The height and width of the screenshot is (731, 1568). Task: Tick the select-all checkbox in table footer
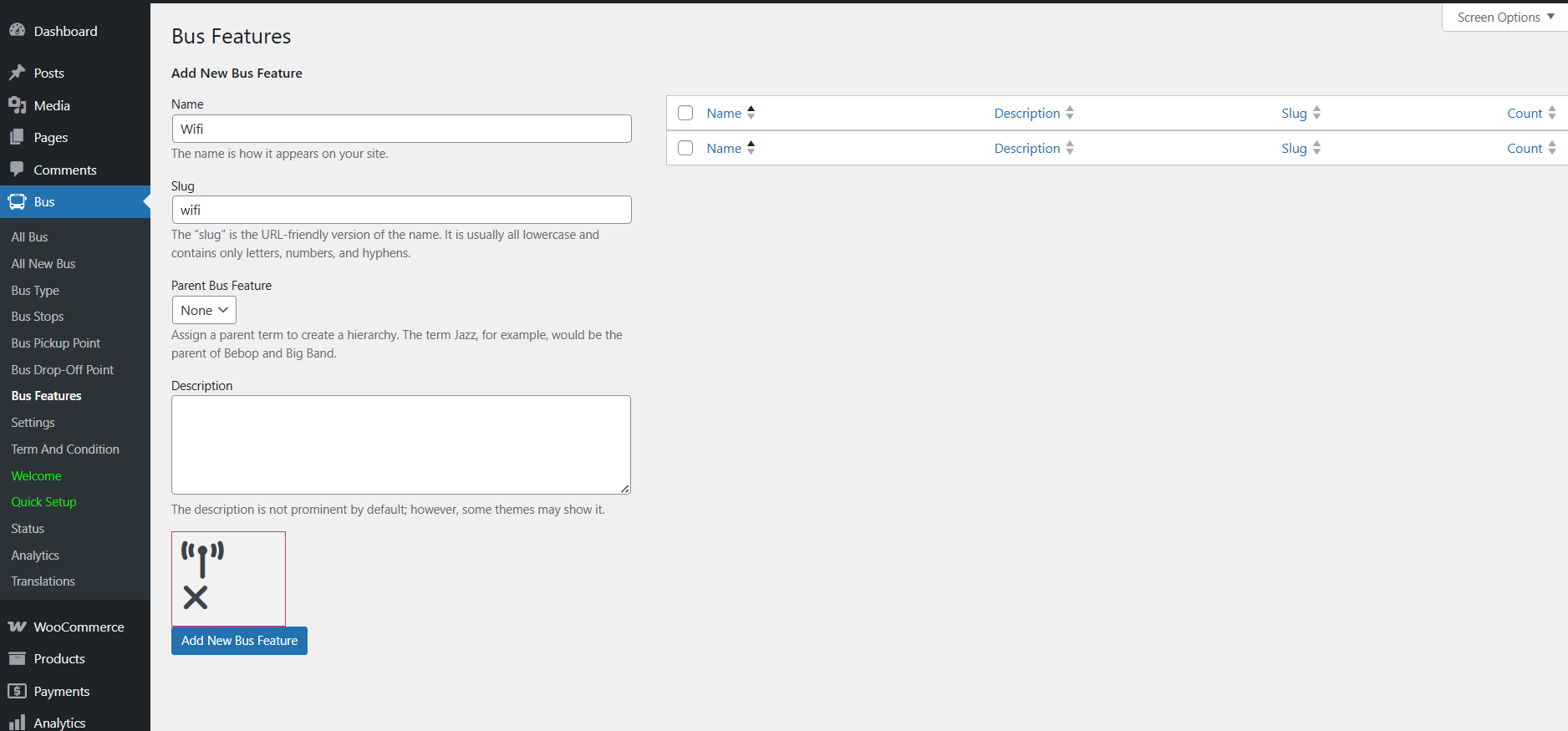click(685, 148)
